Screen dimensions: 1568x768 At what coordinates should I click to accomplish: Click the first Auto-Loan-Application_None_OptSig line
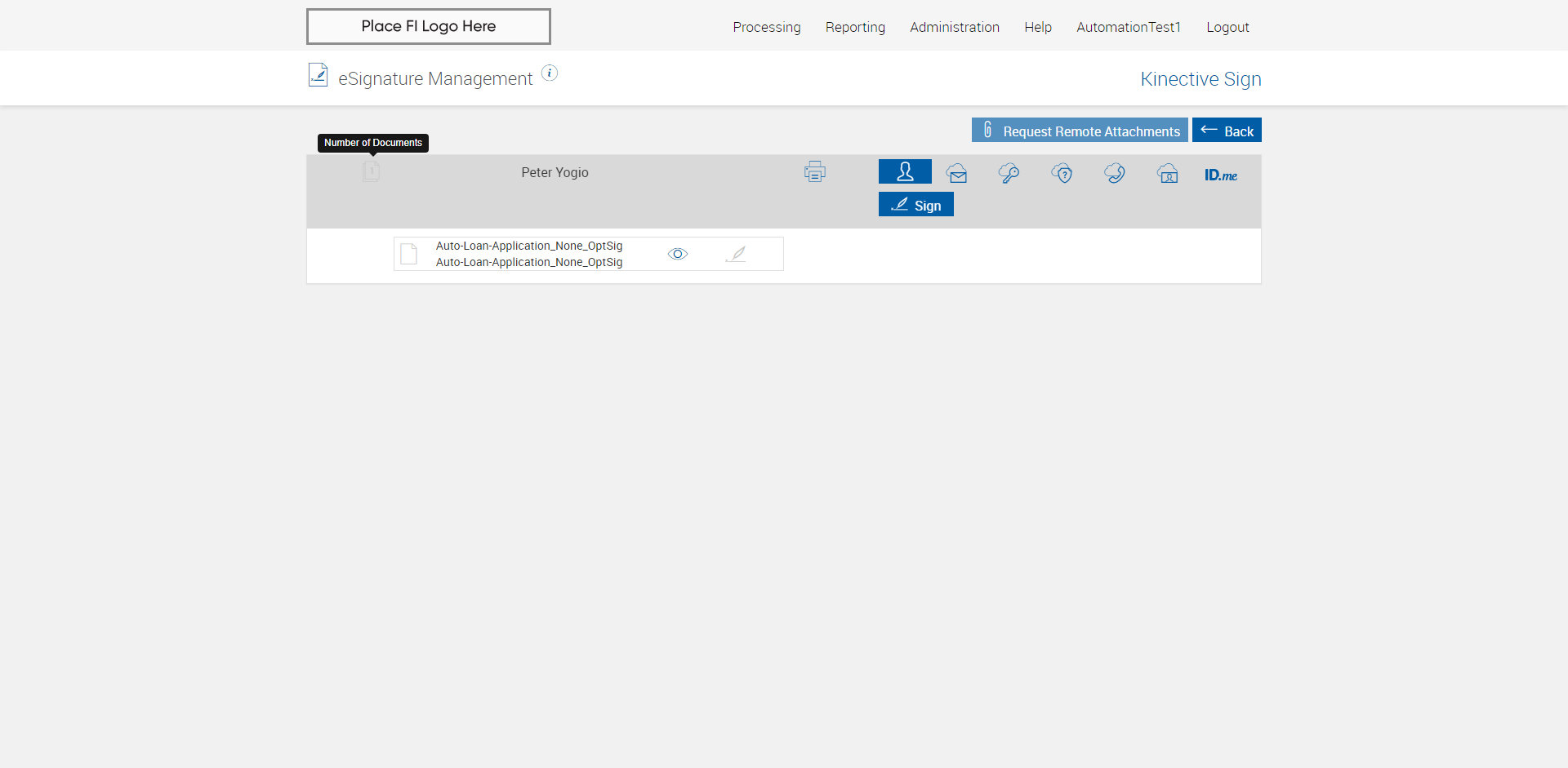(x=529, y=246)
